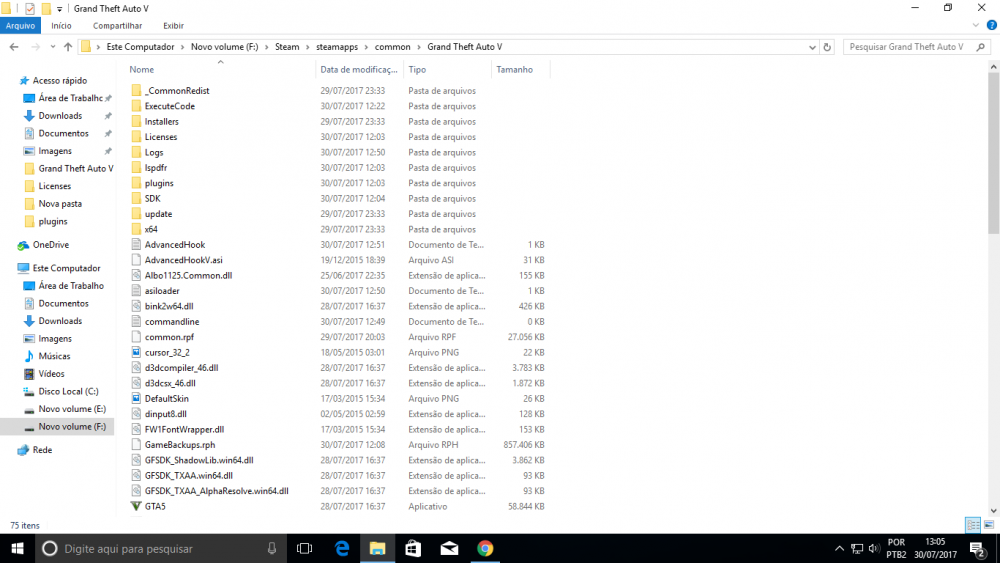Click the Vídeos icon in sidebar
Image resolution: width=1000 pixels, height=563 pixels.
[29, 374]
